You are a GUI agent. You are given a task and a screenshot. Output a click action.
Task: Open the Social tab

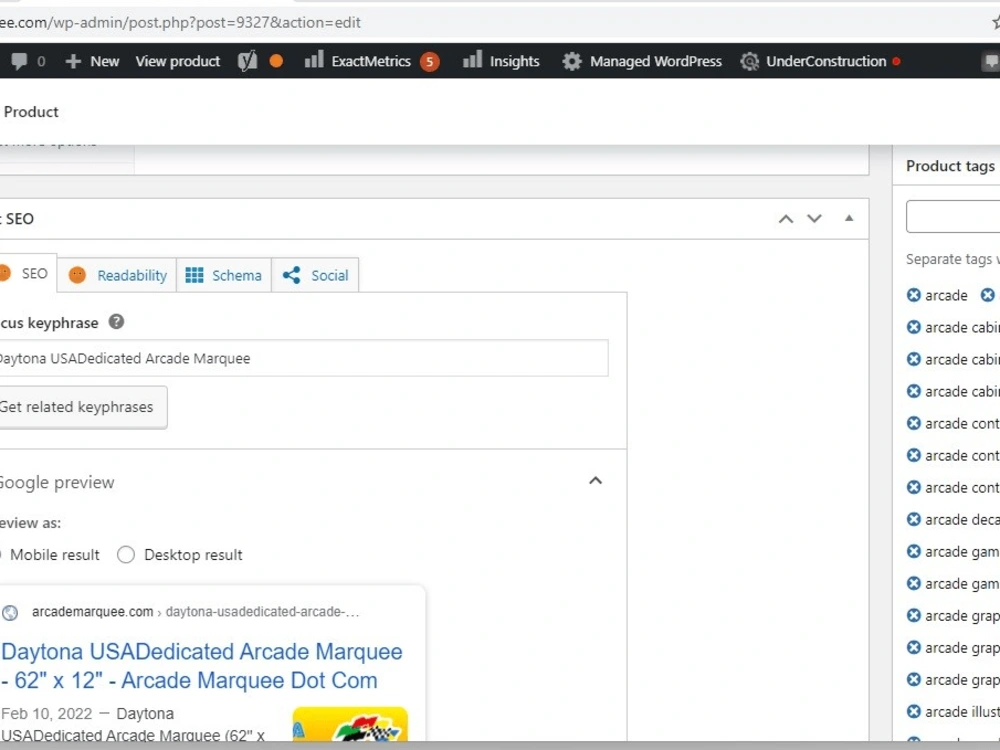[x=315, y=276]
